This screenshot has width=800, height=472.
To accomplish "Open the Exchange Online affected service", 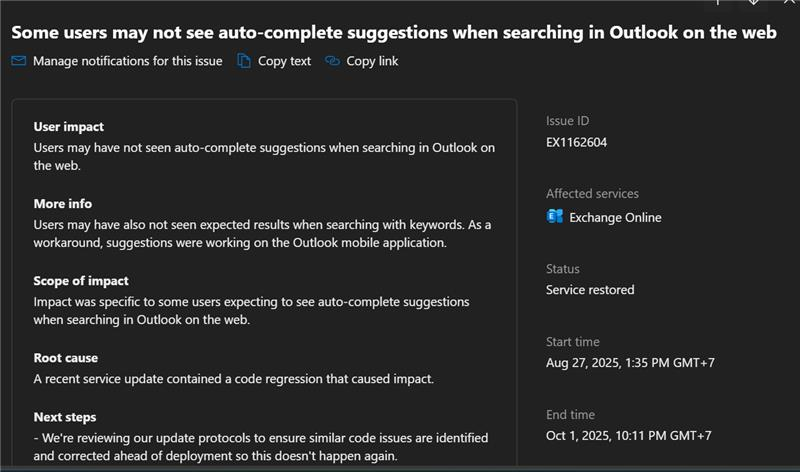I will point(615,217).
